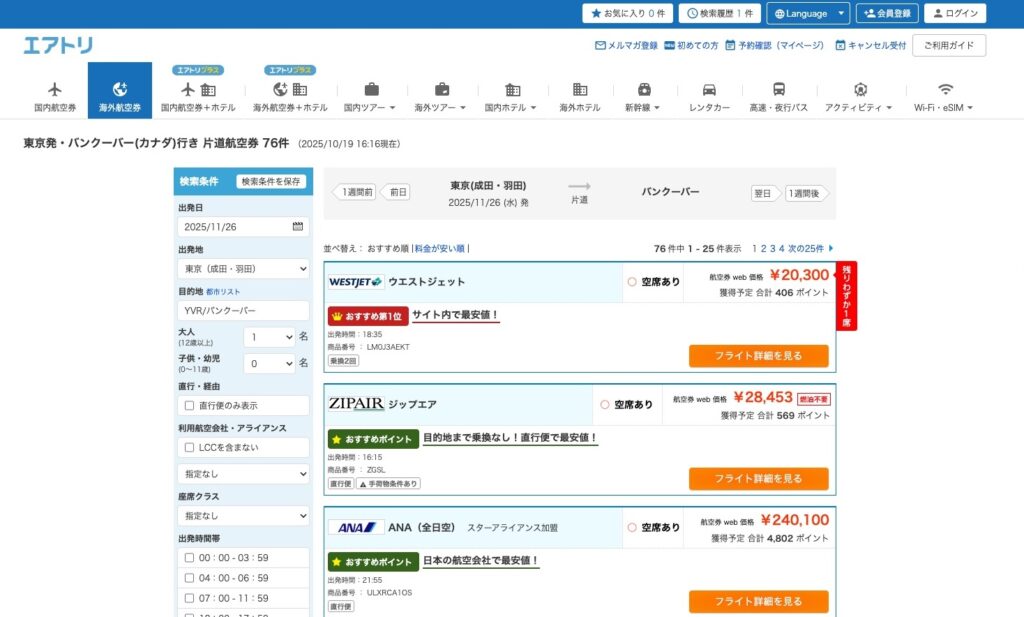1024x617 pixels.
Task: Expand the departure city dropdown
Action: tap(244, 269)
